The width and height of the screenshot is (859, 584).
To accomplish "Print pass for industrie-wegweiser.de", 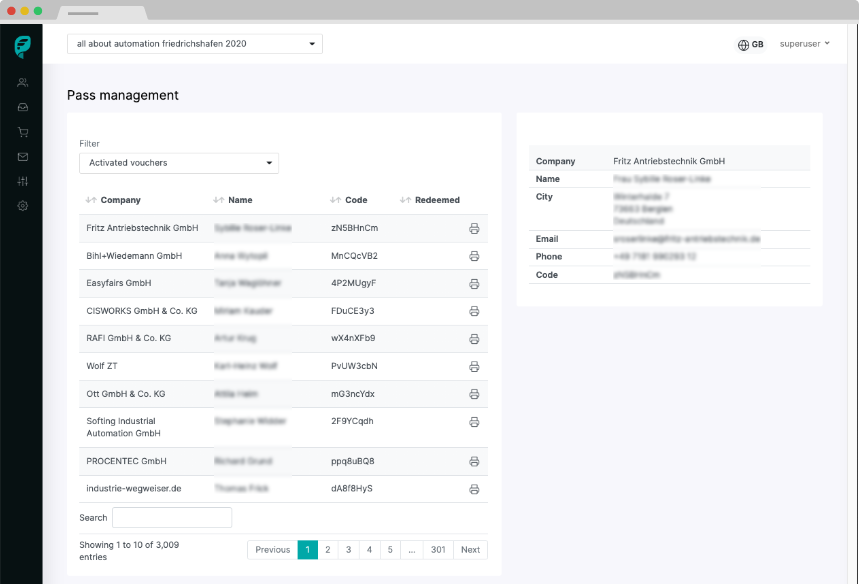I will click(x=474, y=489).
